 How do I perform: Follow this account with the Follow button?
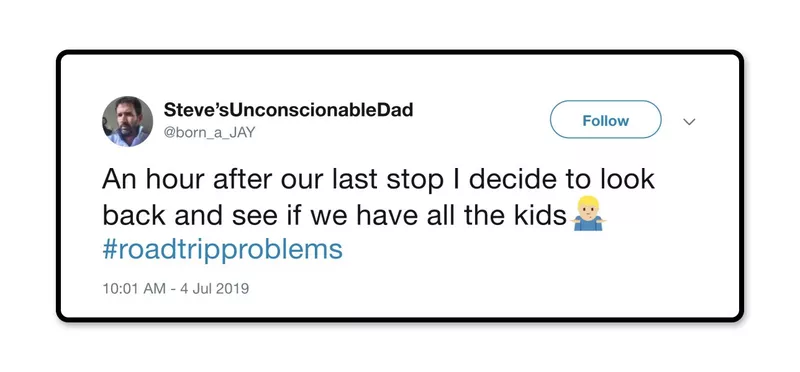(x=606, y=119)
